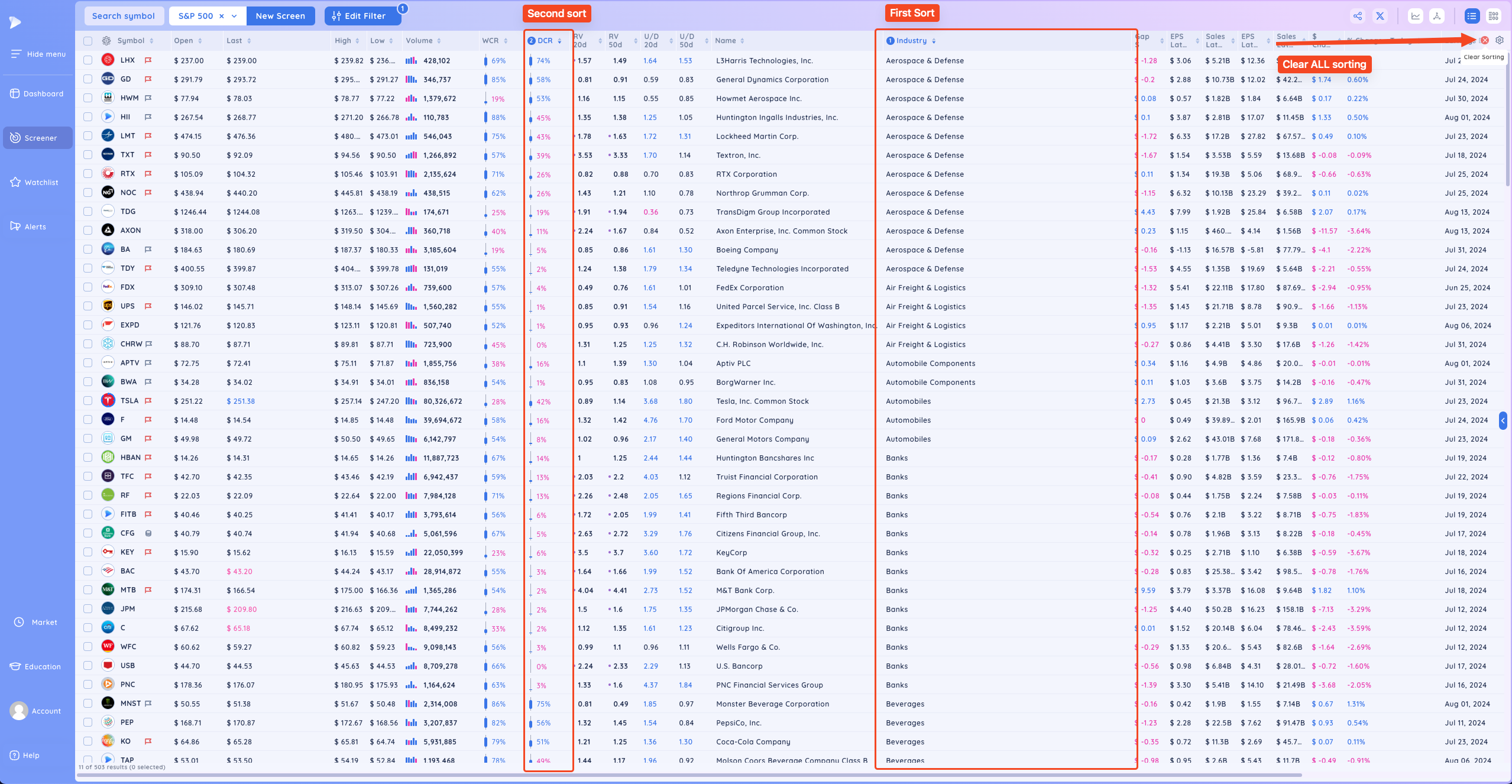Click the share icon in top toolbar

(1358, 16)
